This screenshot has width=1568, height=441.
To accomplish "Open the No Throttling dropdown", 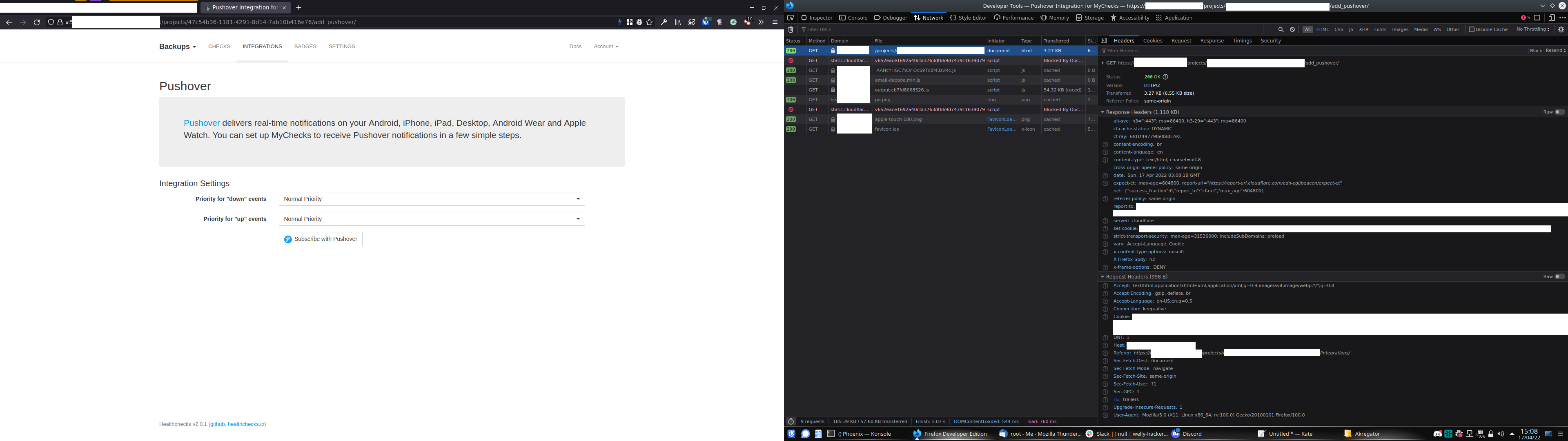I will [1532, 29].
